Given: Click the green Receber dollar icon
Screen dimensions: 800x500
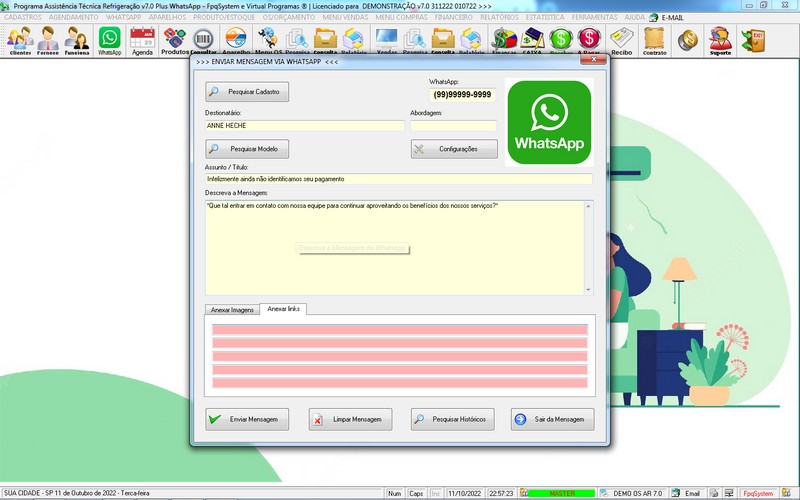Looking at the screenshot, I should (x=561, y=40).
